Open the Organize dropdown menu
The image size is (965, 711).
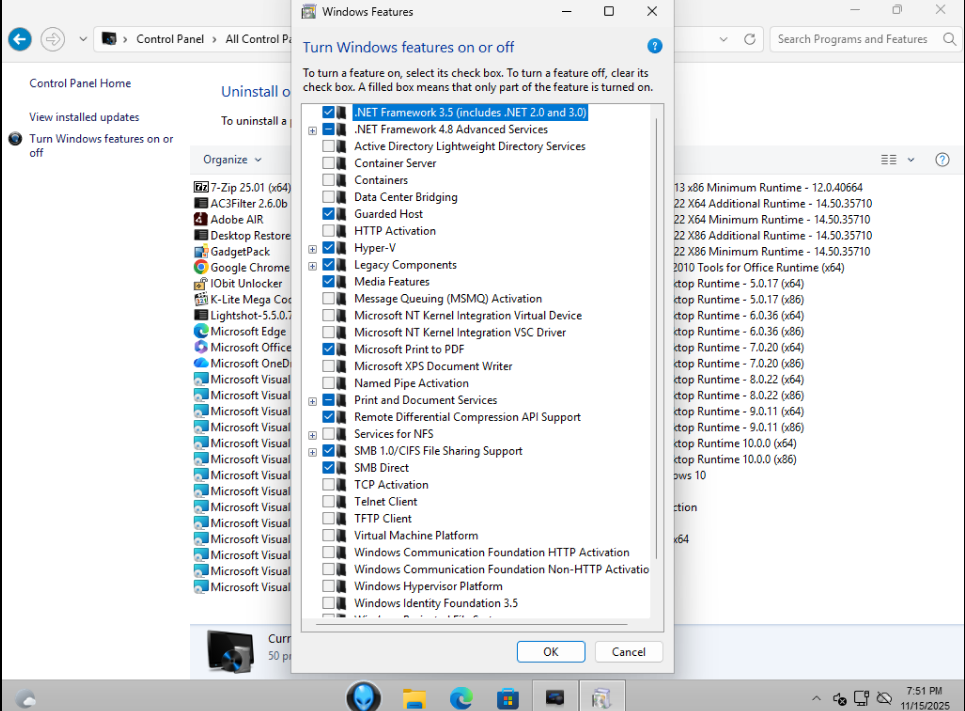(x=232, y=160)
